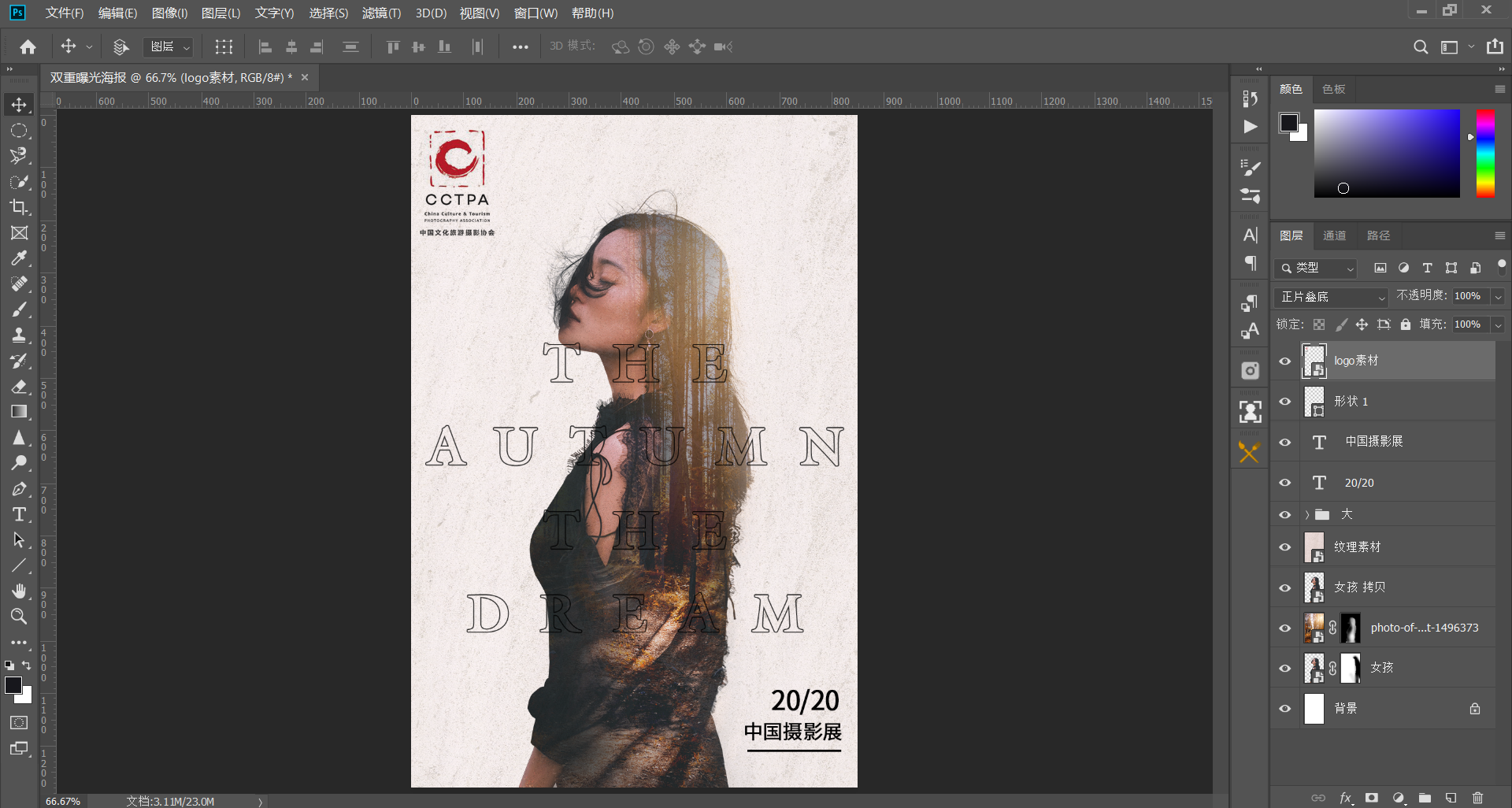Open the auto-select 图层 dropdown
Viewport: 1512px width, 808px height.
pyautogui.click(x=169, y=47)
